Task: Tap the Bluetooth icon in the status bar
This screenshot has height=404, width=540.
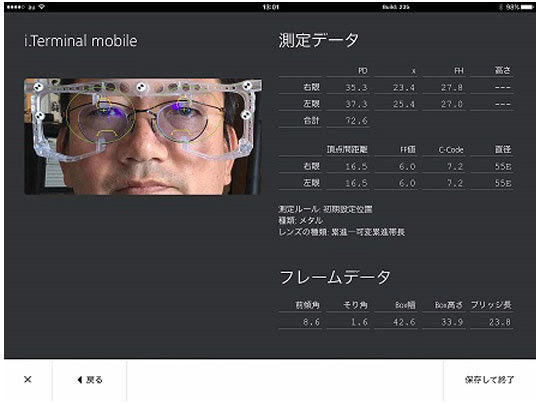Action: pyautogui.click(x=501, y=7)
